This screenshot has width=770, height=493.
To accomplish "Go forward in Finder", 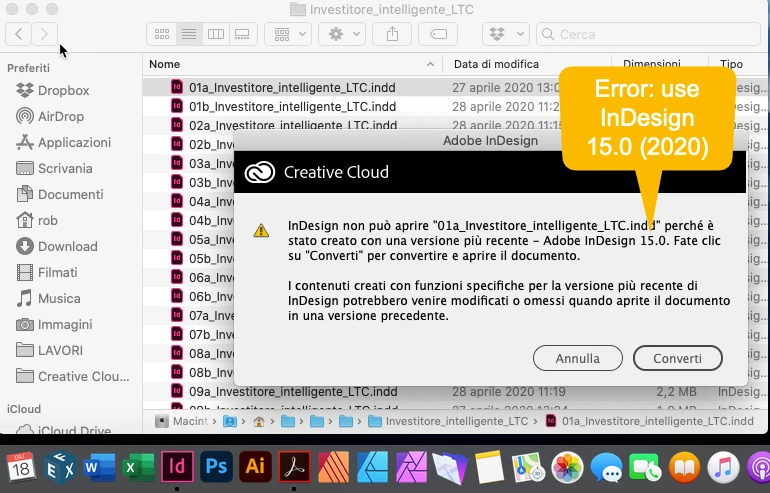I will pyautogui.click(x=44, y=34).
